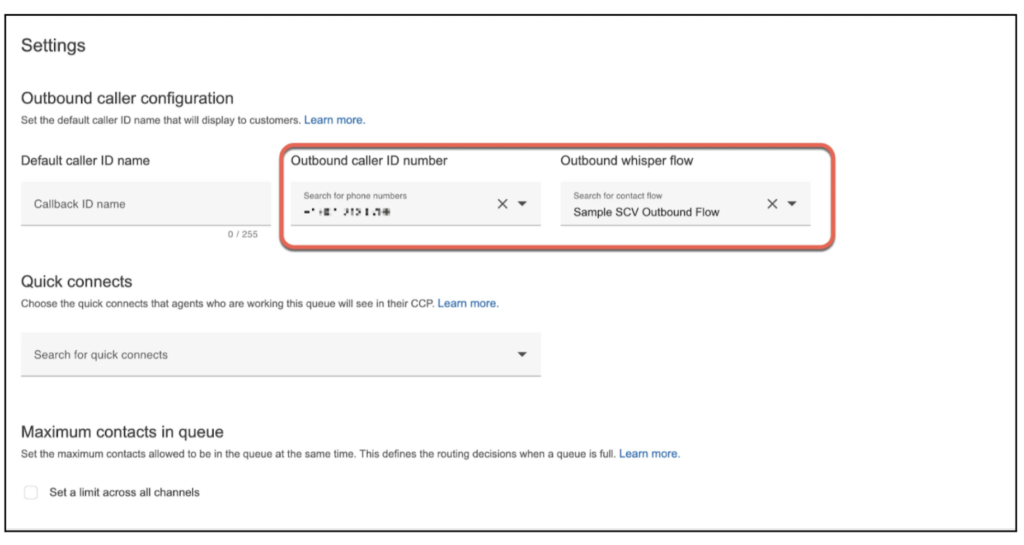Follow the Learn more link for quick connects
The image size is (1024, 545).
(468, 303)
